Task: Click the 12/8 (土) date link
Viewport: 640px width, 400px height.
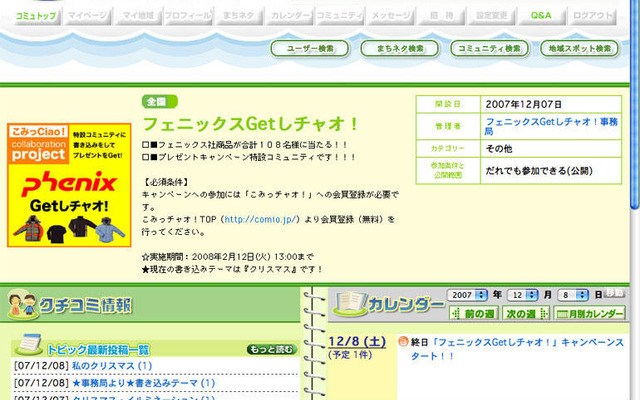Action: (x=357, y=342)
